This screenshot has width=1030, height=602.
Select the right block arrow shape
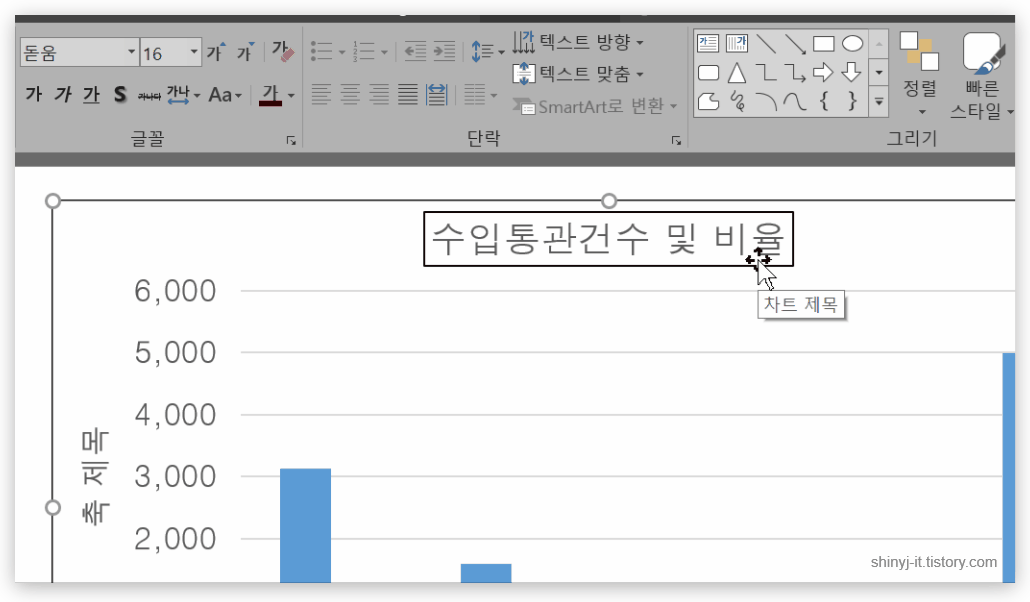pos(823,72)
